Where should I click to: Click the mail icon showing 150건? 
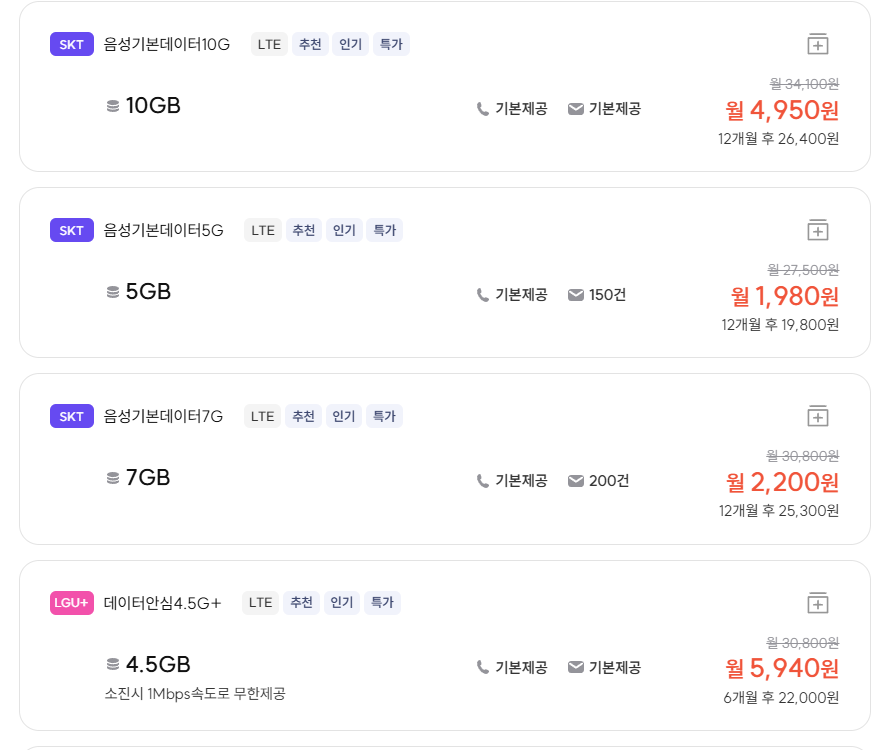click(x=575, y=295)
